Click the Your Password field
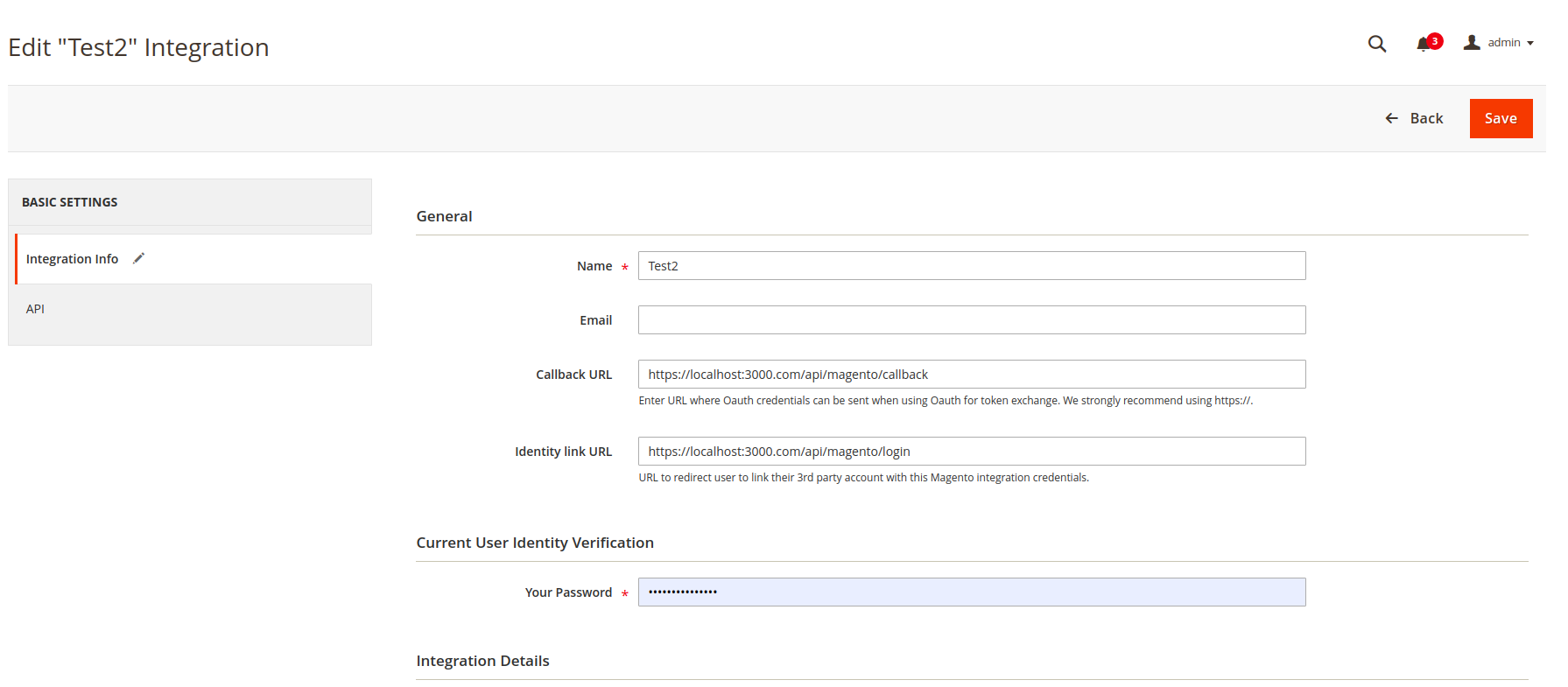Viewport: 1568px width, 687px height. (x=972, y=592)
